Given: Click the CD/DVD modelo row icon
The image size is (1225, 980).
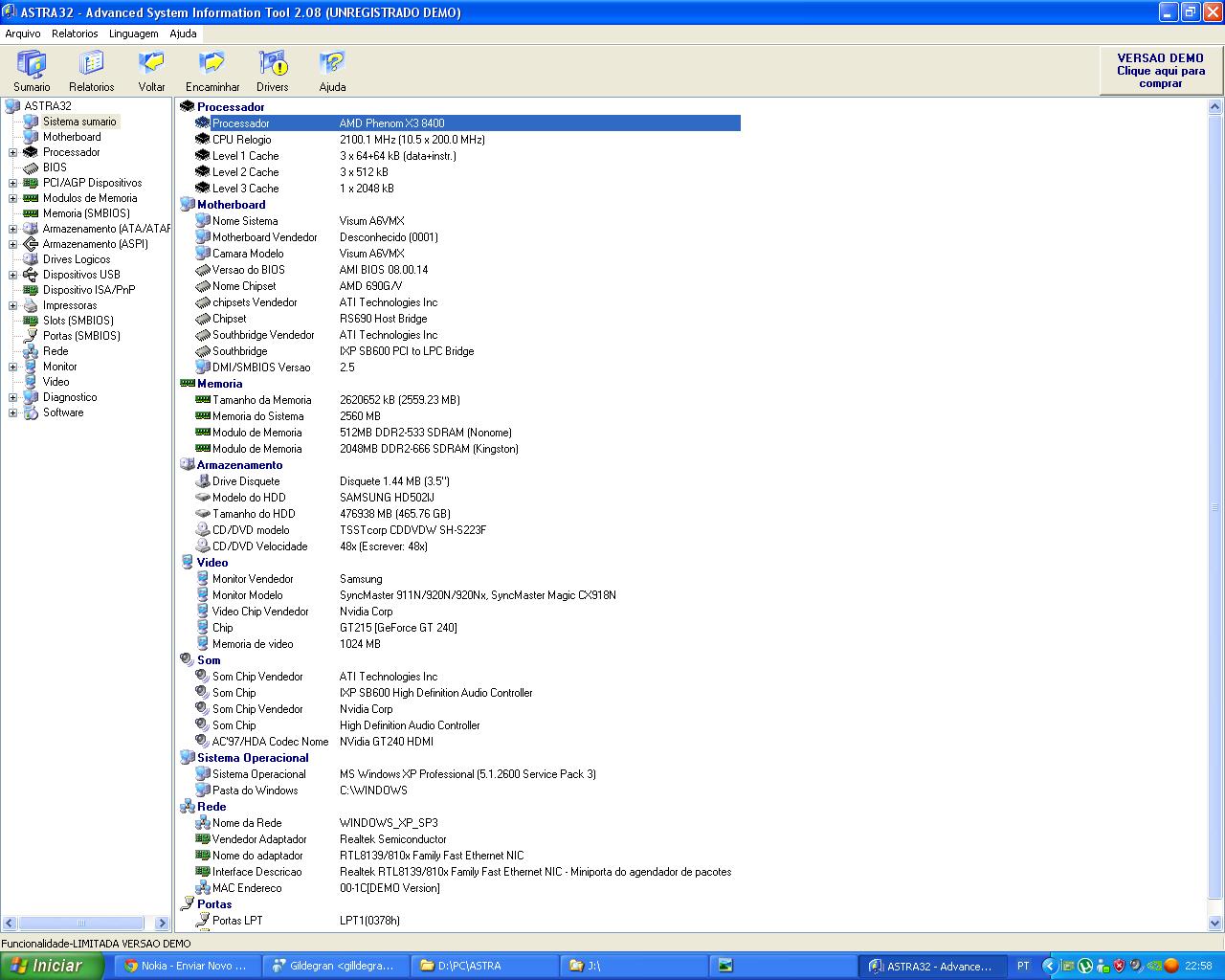Looking at the screenshot, I should (x=203, y=530).
